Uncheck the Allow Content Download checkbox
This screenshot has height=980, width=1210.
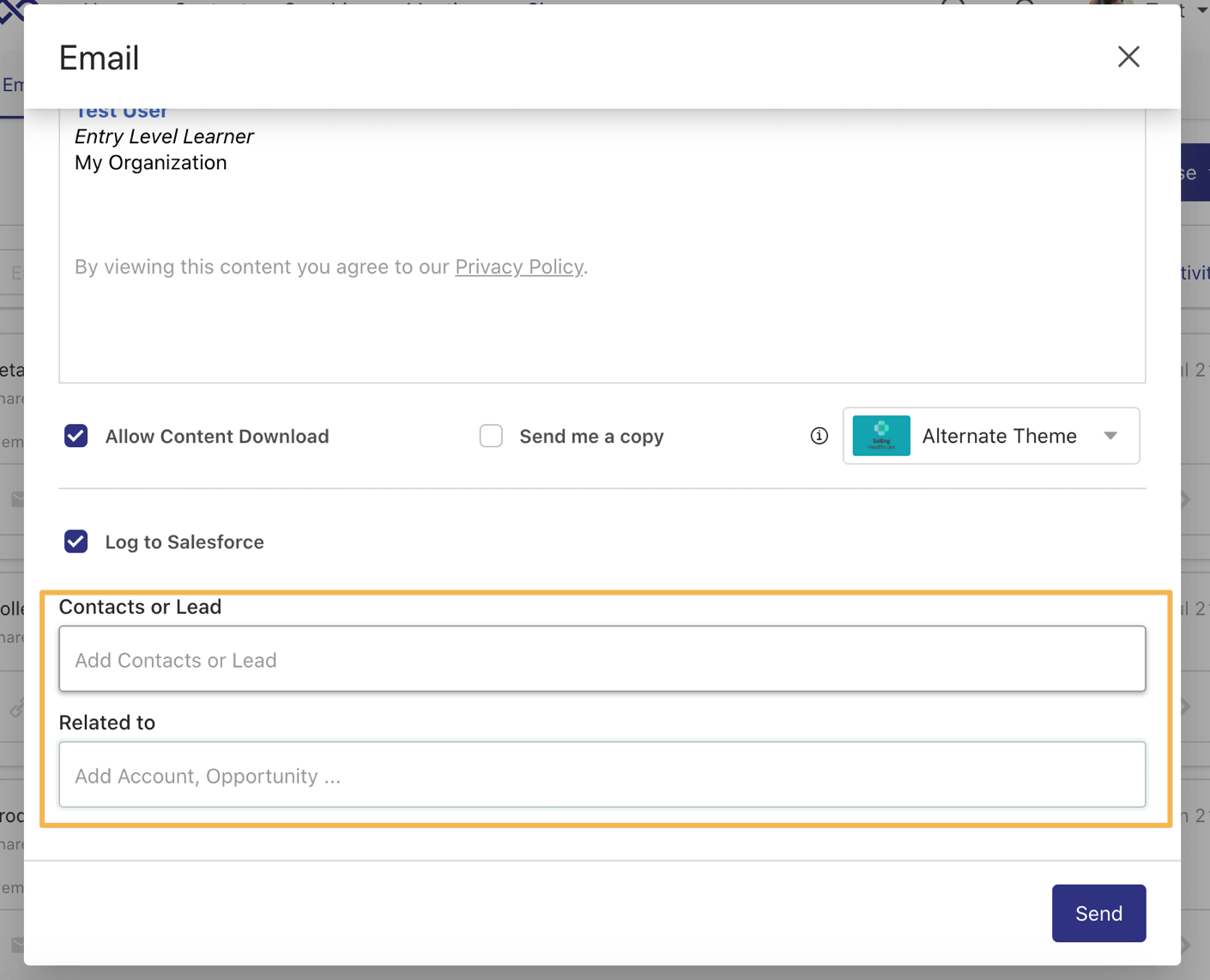(76, 436)
